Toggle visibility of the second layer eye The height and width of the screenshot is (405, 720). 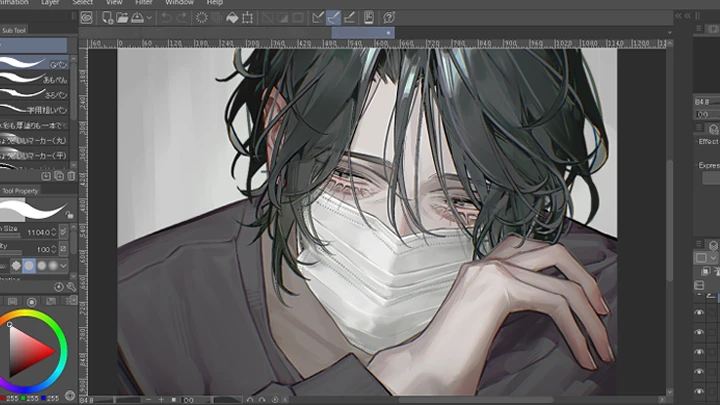pyautogui.click(x=699, y=332)
